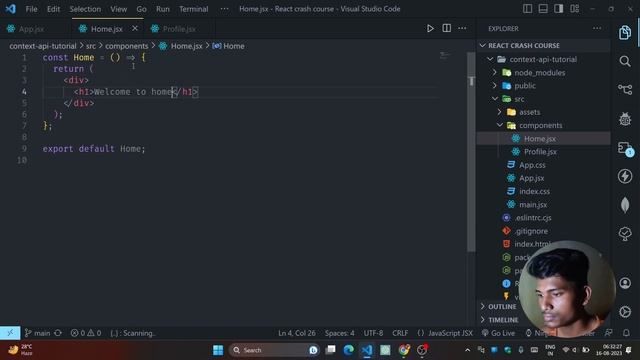The image size is (640, 360).
Task: Show hidden menu items ellipsis
Action: [x=224, y=9]
